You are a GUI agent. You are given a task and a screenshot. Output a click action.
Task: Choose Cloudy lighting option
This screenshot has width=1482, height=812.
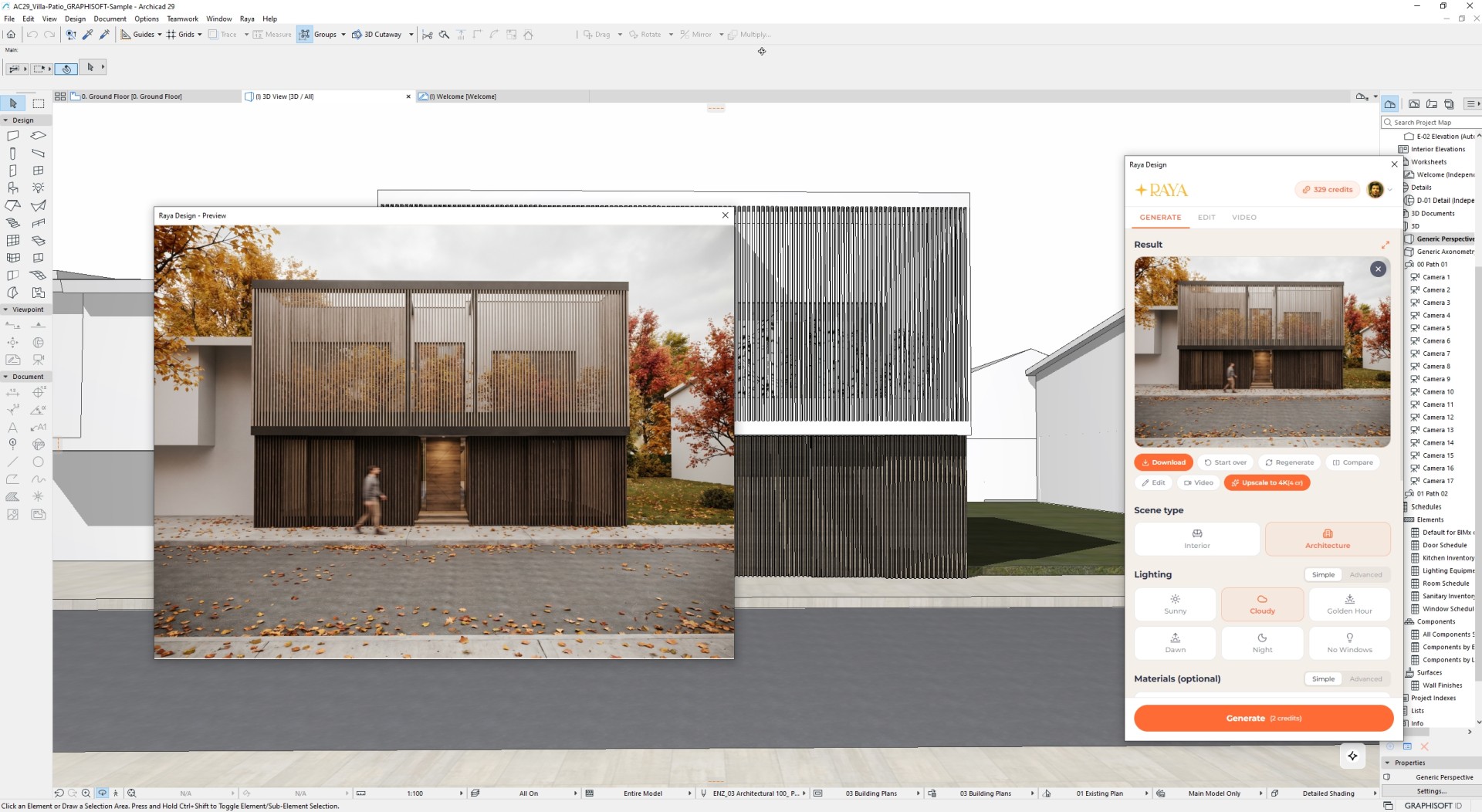pyautogui.click(x=1262, y=604)
